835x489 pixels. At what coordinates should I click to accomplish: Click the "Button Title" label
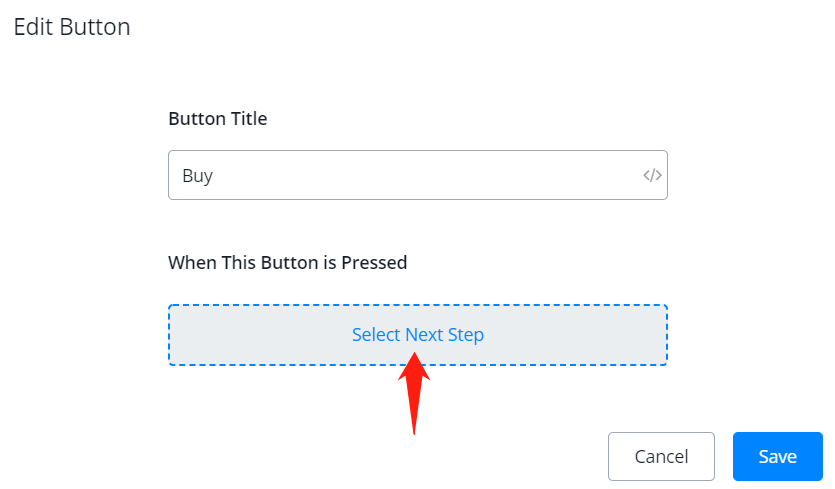click(x=217, y=119)
